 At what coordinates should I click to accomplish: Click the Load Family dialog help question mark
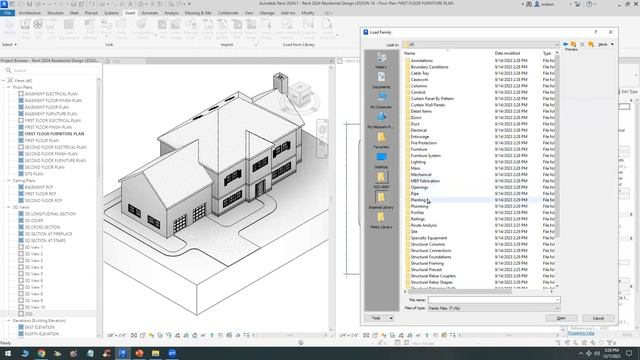596,32
